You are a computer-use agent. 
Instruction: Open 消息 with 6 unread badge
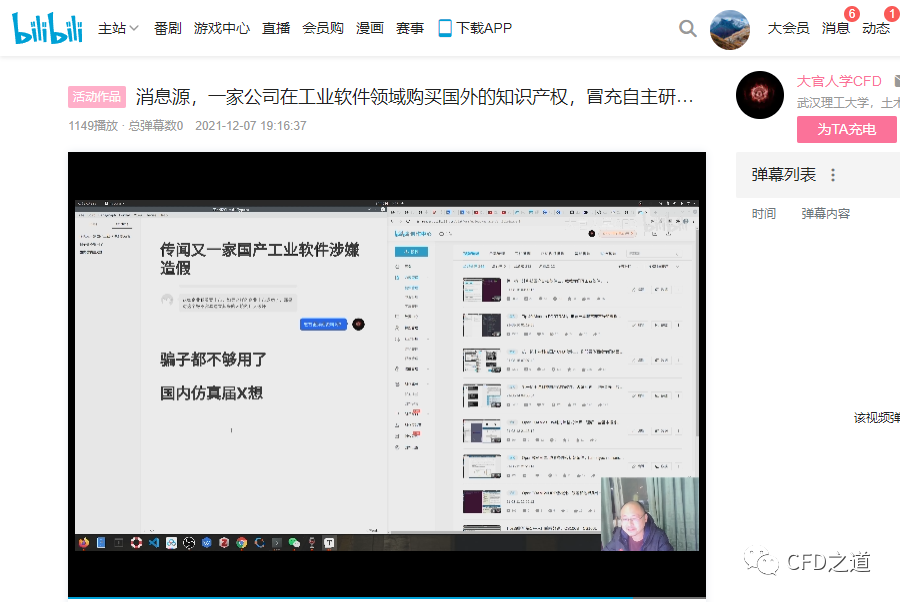point(836,28)
